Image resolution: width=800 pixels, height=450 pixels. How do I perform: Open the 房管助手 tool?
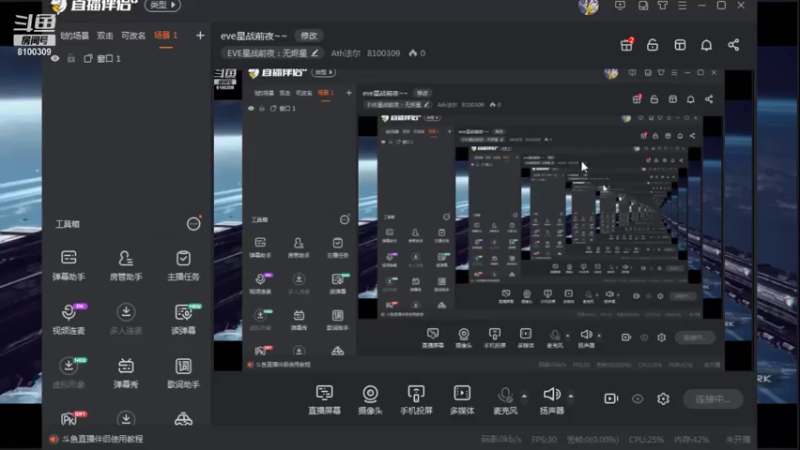pos(126,265)
